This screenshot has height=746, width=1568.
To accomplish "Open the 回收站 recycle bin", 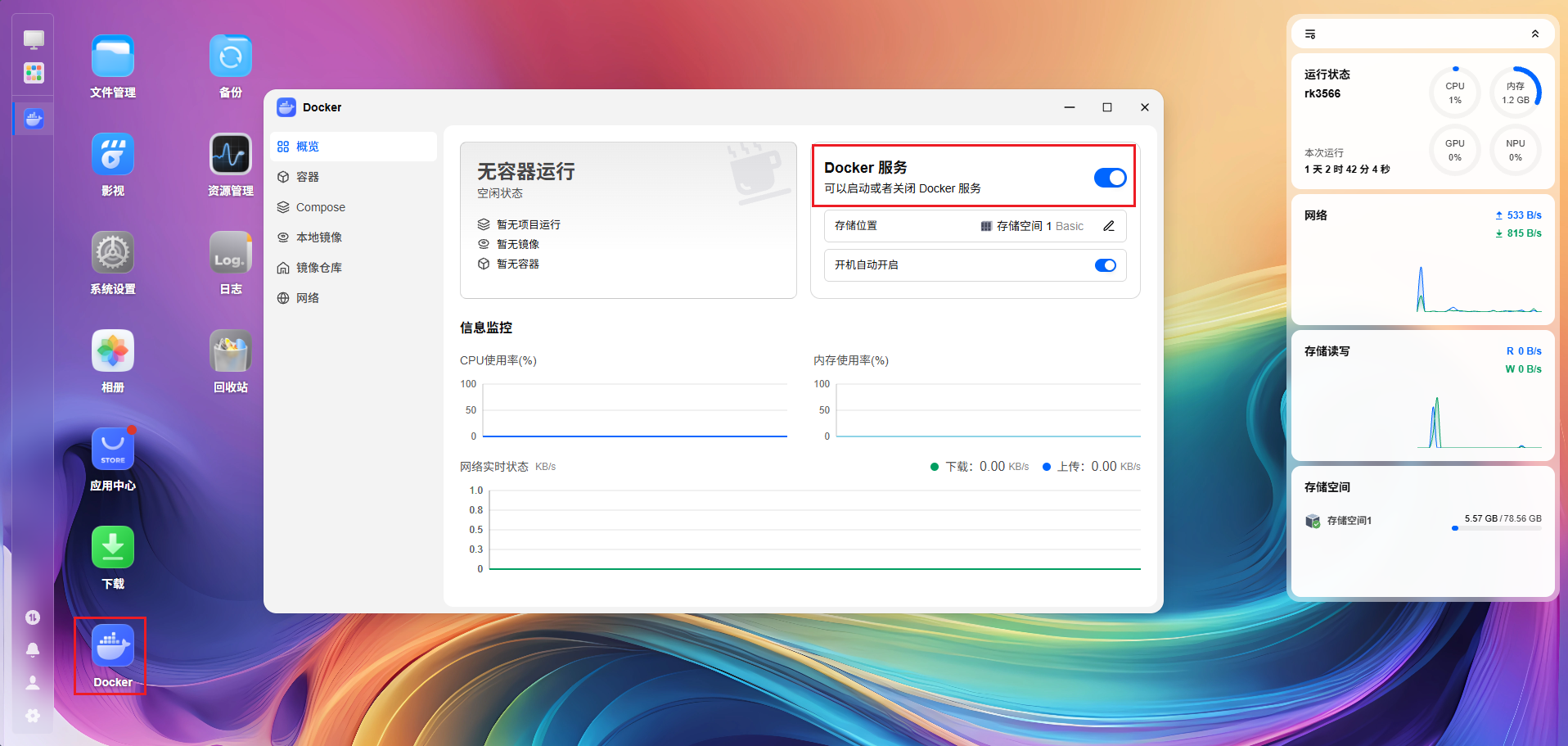I will [x=231, y=351].
